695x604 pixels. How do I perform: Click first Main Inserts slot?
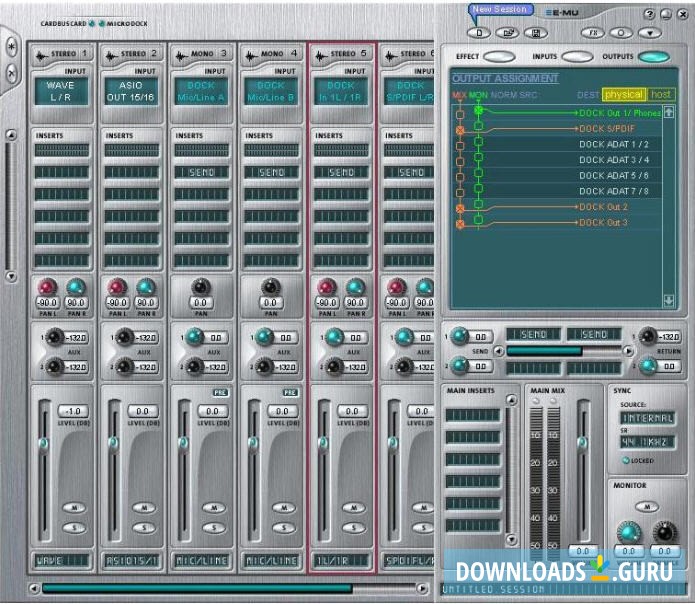pos(472,415)
